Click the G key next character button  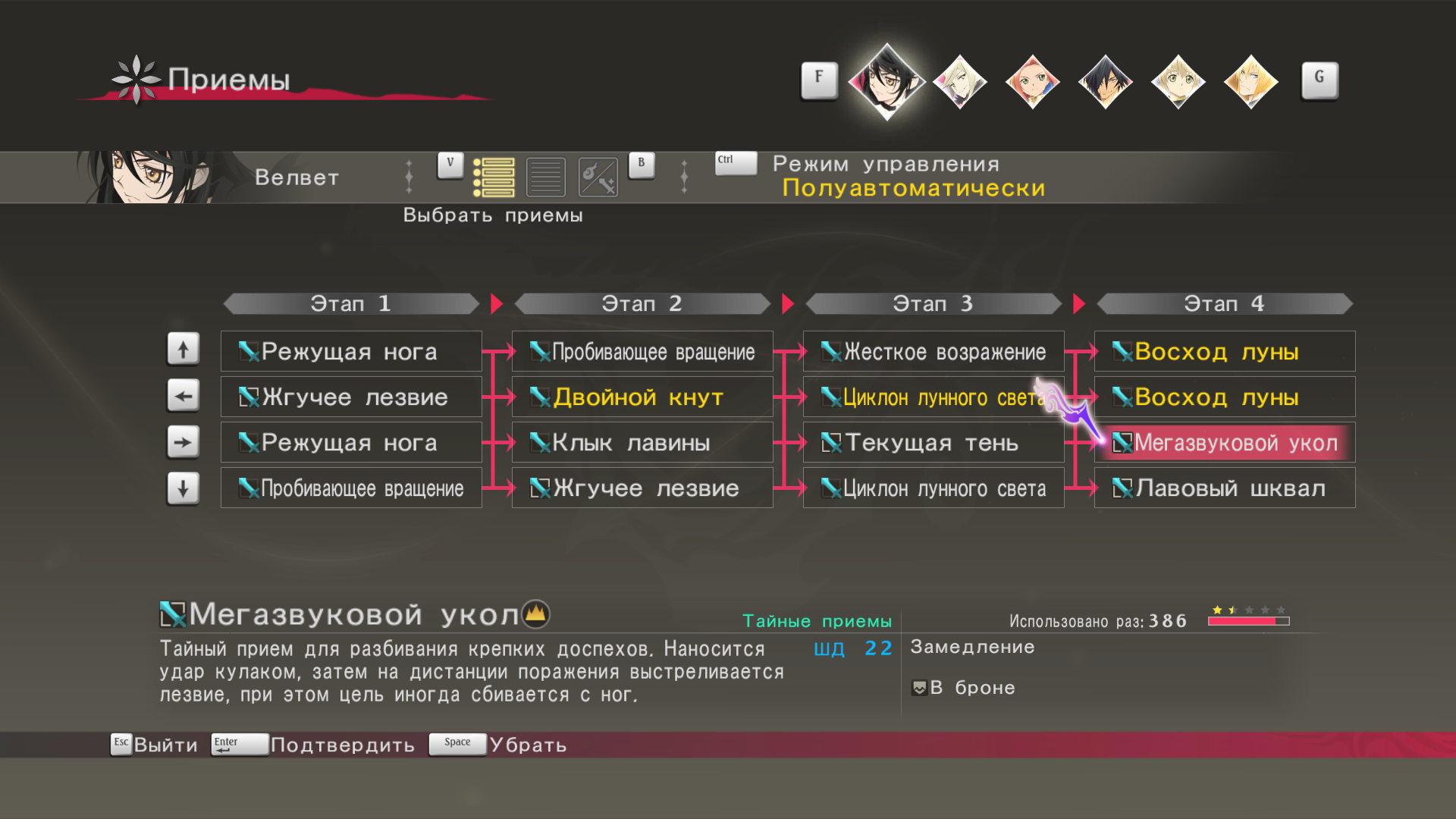[1319, 80]
